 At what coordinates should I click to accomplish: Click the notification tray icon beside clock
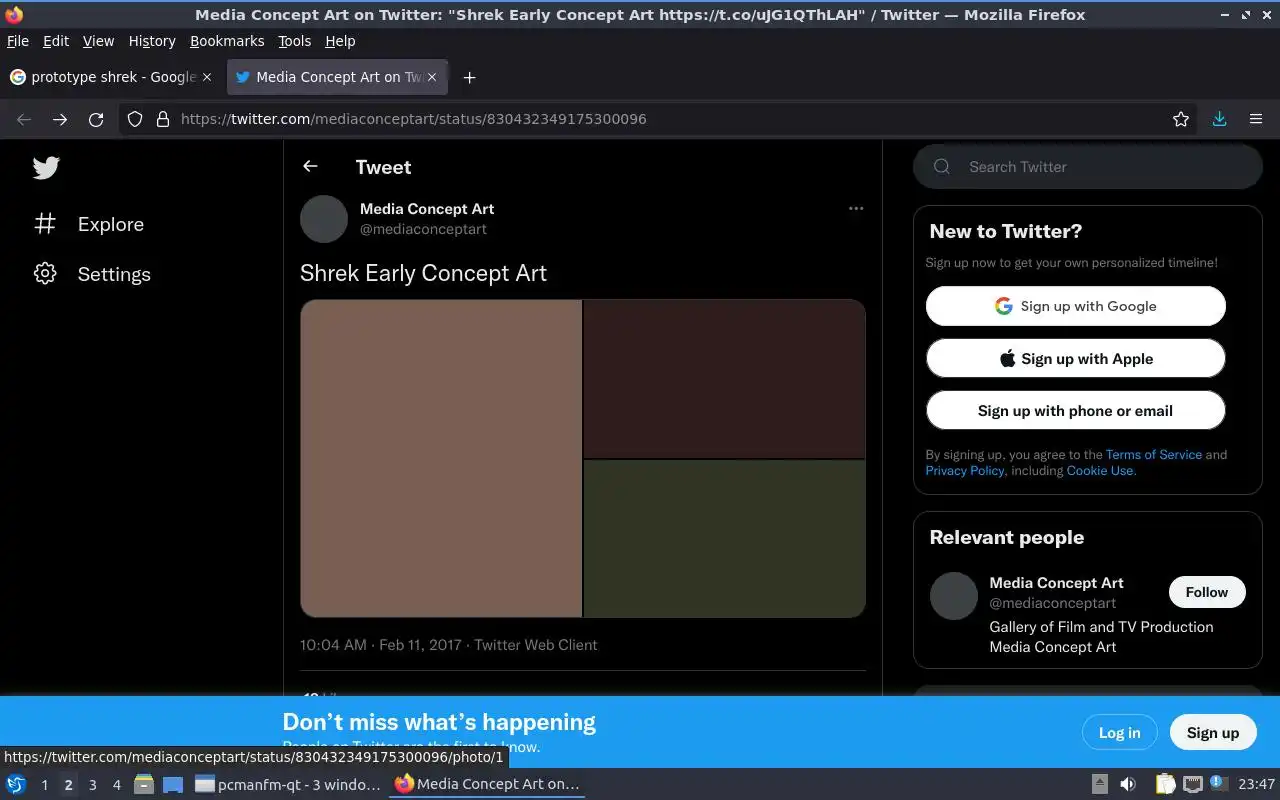pos(1218,783)
